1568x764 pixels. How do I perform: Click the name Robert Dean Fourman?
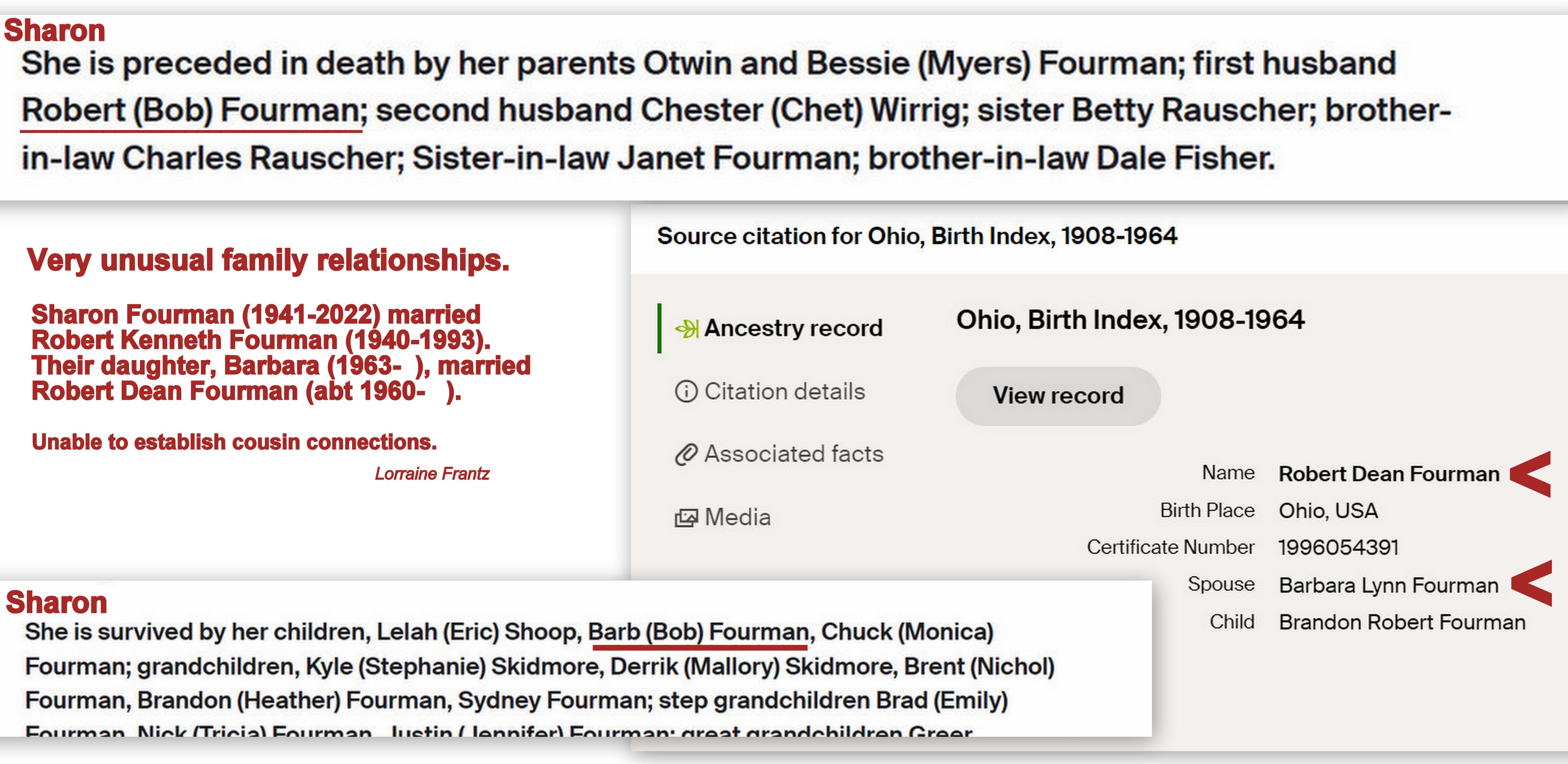[1388, 474]
